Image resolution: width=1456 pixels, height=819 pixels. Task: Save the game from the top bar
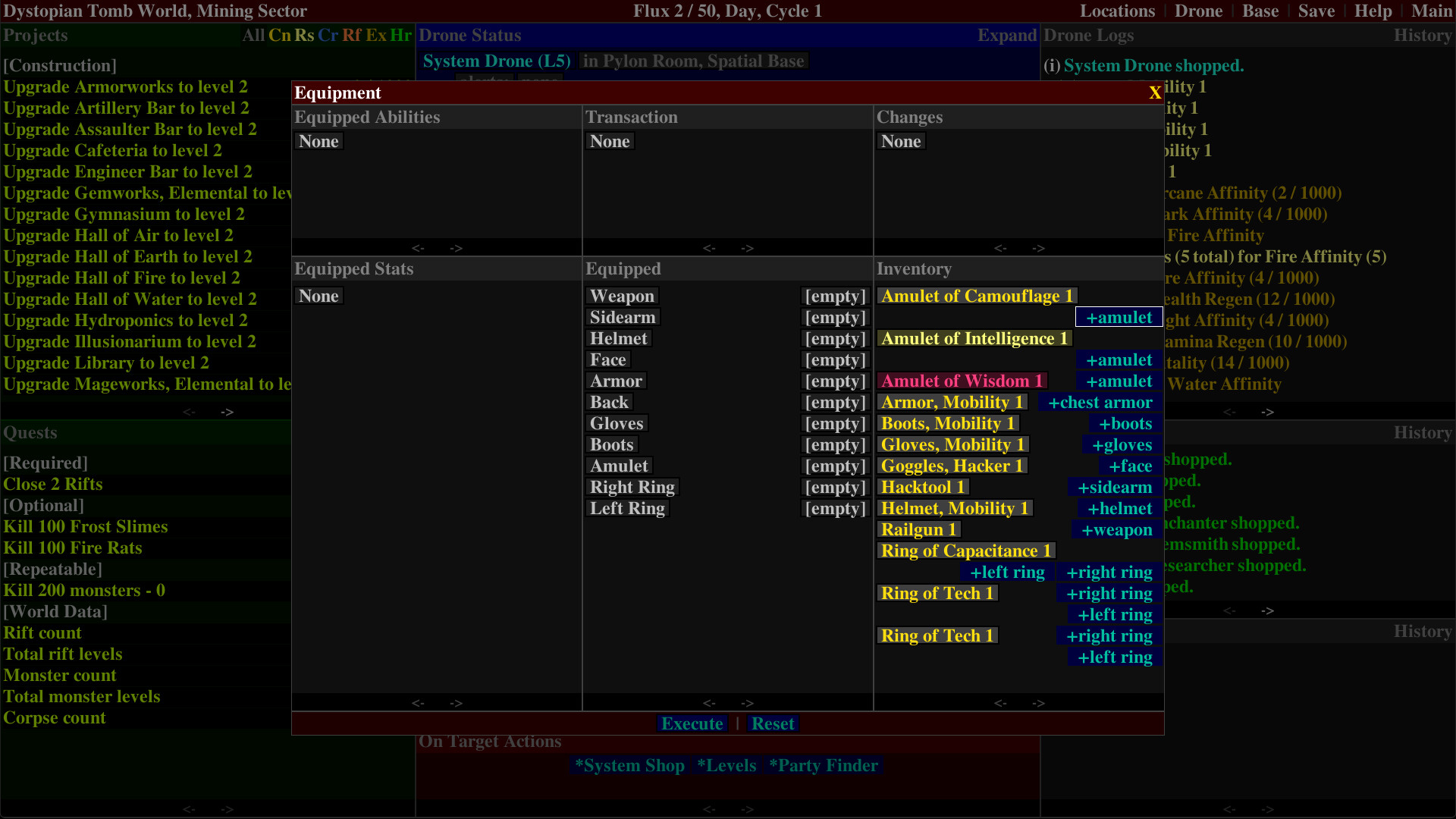tap(1316, 11)
